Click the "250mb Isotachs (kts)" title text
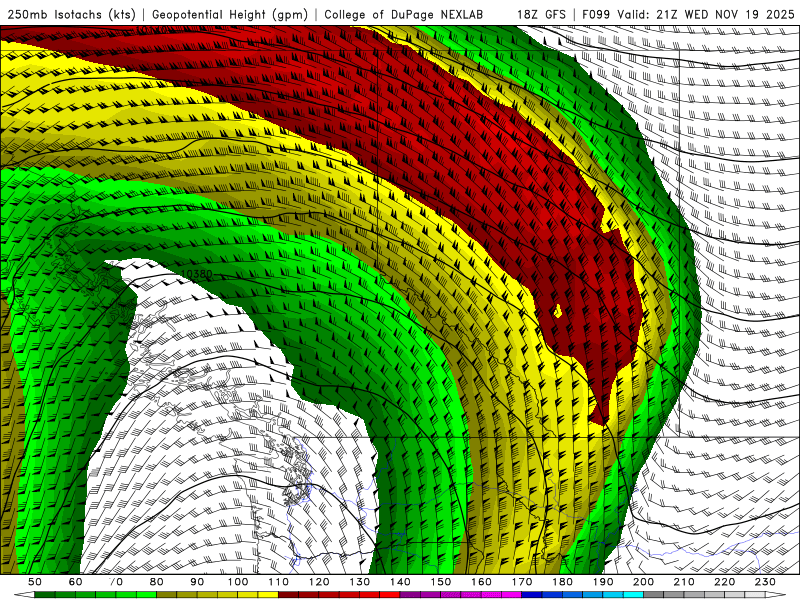800x600 pixels. [71, 14]
